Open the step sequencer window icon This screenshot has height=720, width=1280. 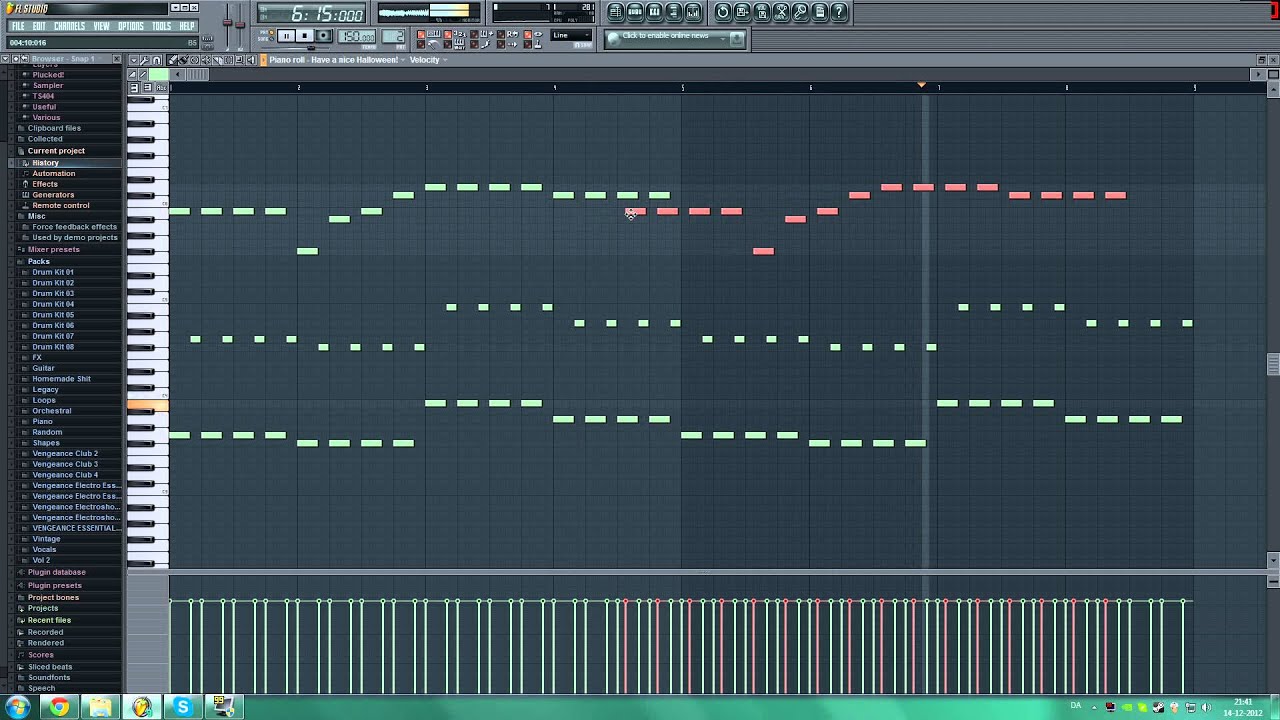pos(635,12)
